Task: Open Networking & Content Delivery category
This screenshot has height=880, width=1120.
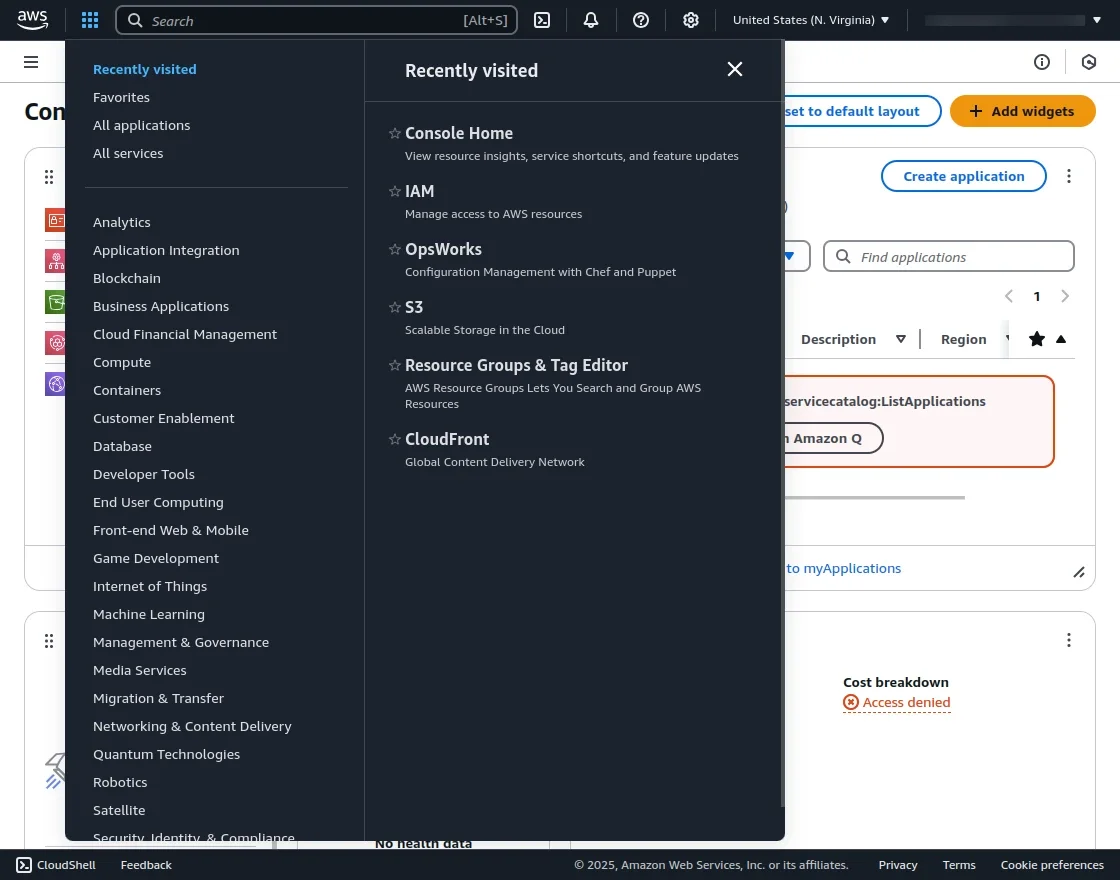Action: (x=192, y=726)
